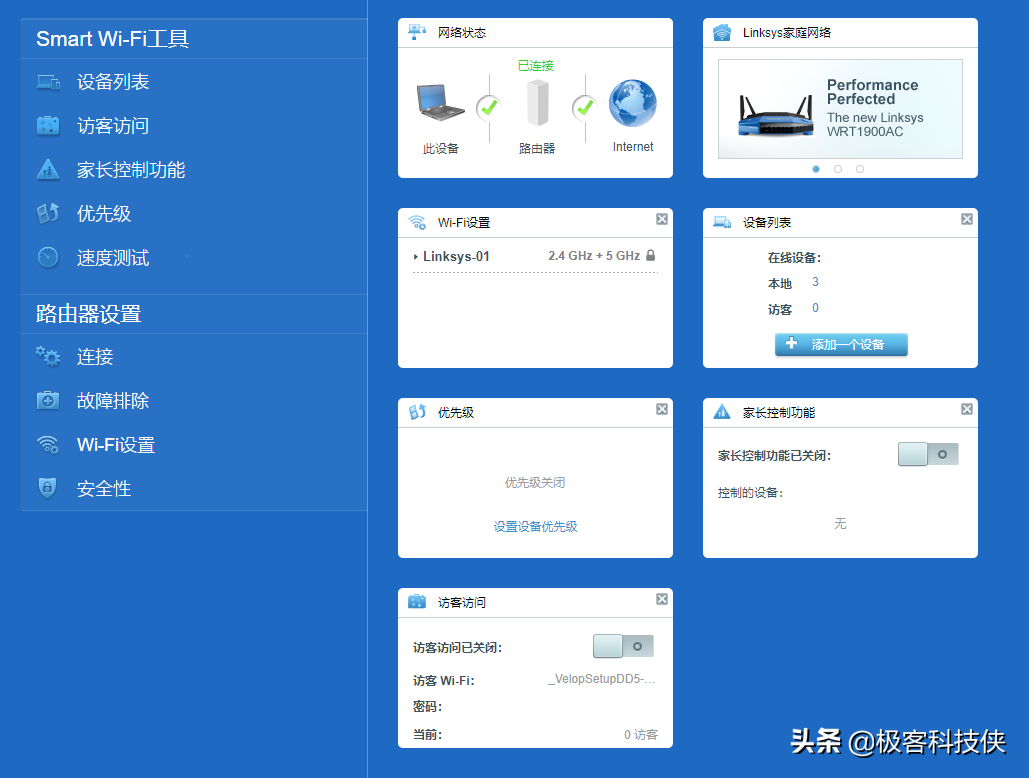
Task: Click the Linksys-01 network name
Action: pos(456,256)
